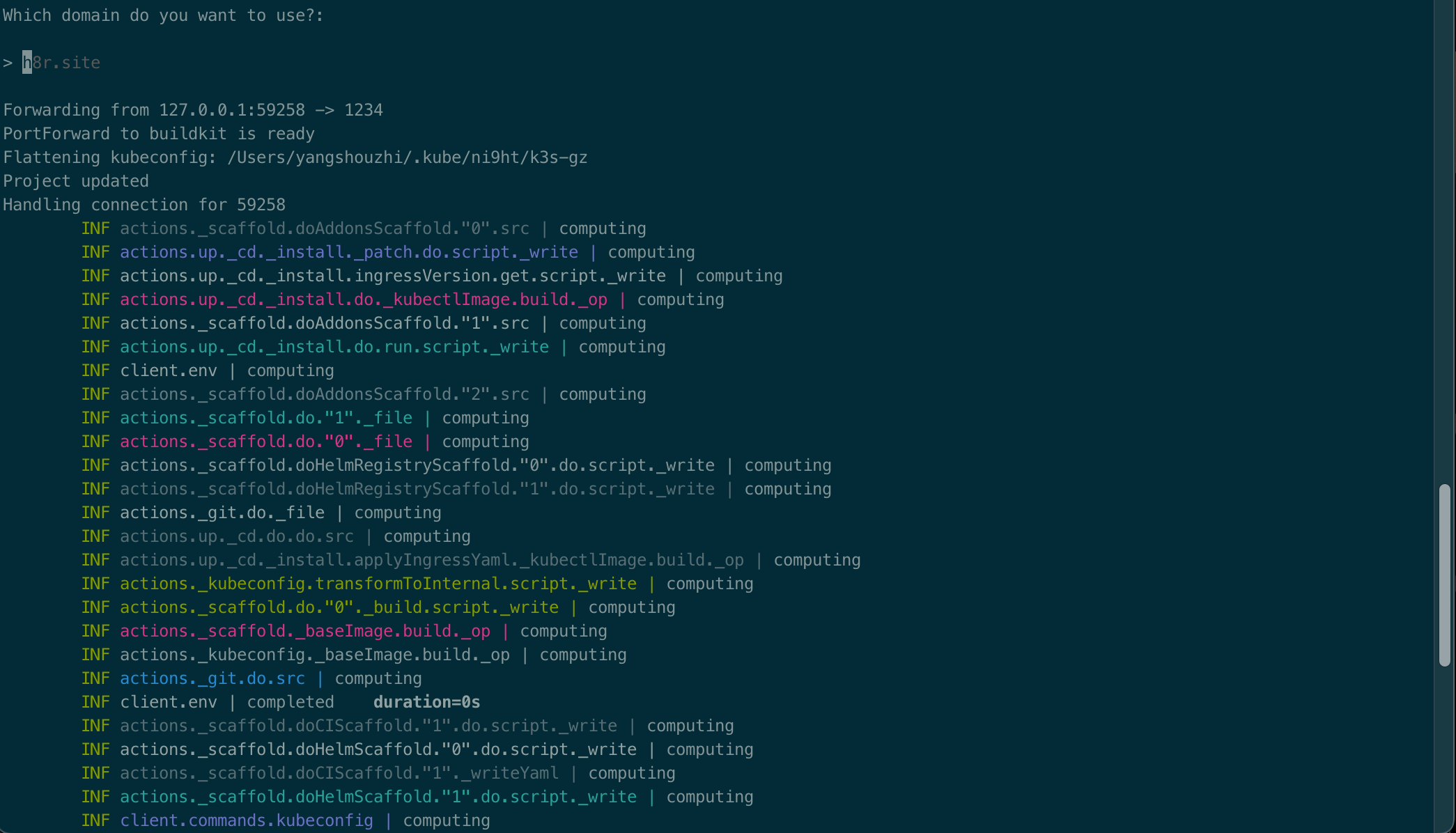Select actions._kubeconfig.transformToInternal.script._write
The width and height of the screenshot is (1456, 833).
pos(378,584)
